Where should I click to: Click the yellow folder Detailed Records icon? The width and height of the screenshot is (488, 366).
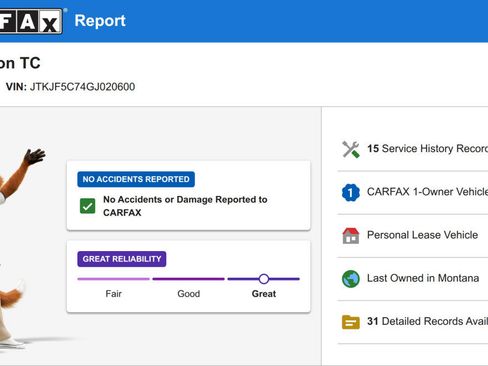tap(351, 322)
